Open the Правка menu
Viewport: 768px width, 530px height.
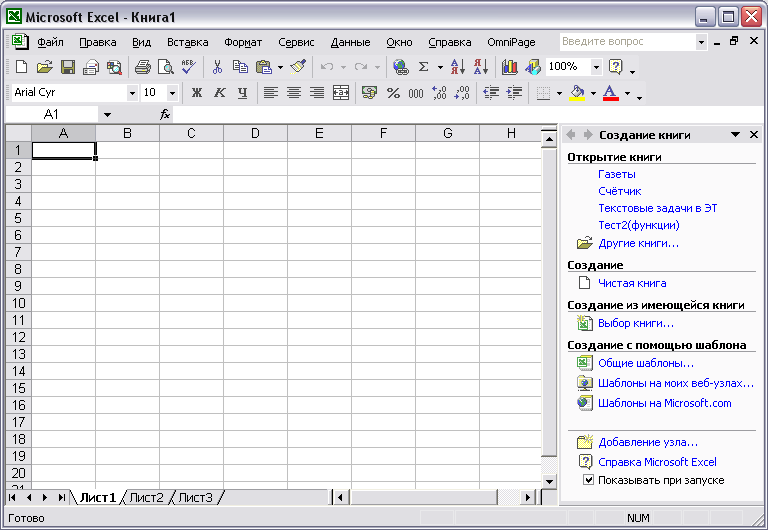tap(97, 42)
